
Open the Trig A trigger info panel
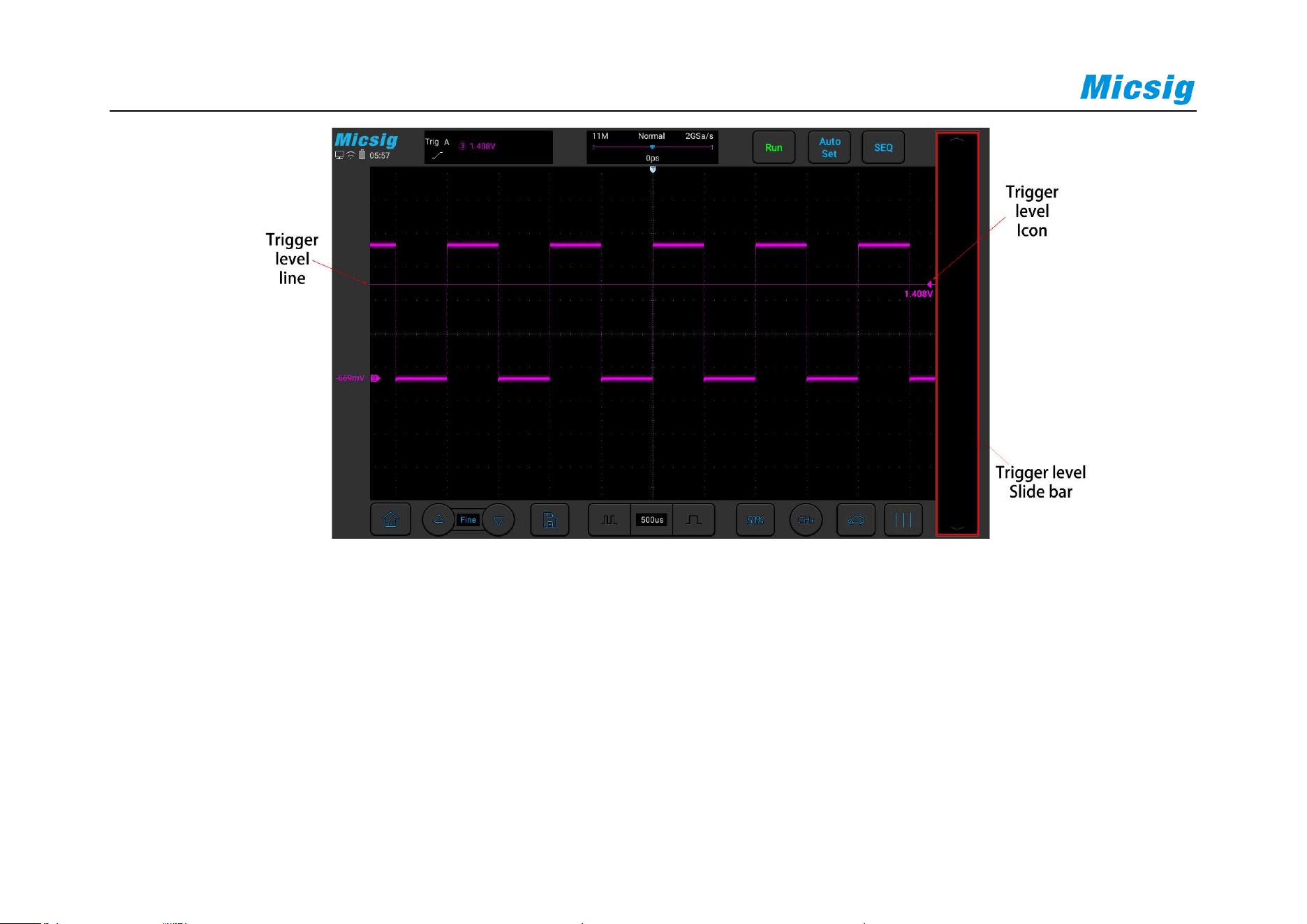coord(489,147)
